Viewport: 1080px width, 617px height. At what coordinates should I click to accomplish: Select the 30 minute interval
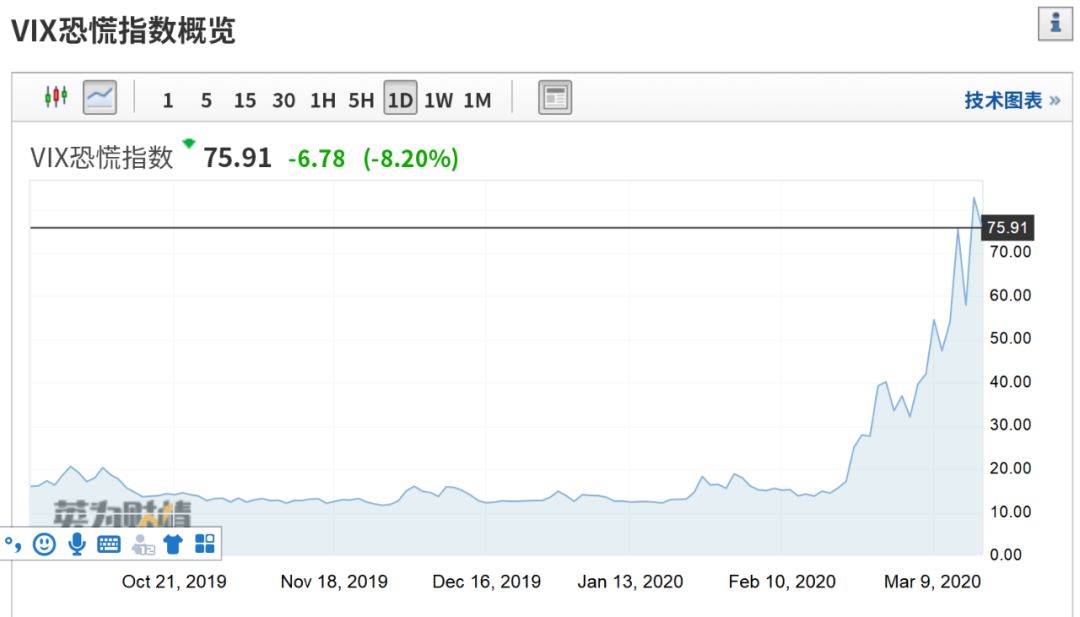coord(284,101)
